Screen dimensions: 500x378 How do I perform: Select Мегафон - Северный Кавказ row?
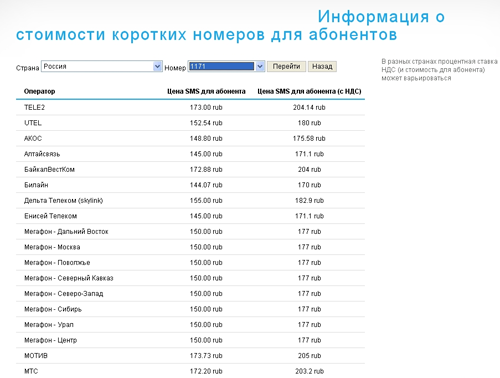coord(190,278)
